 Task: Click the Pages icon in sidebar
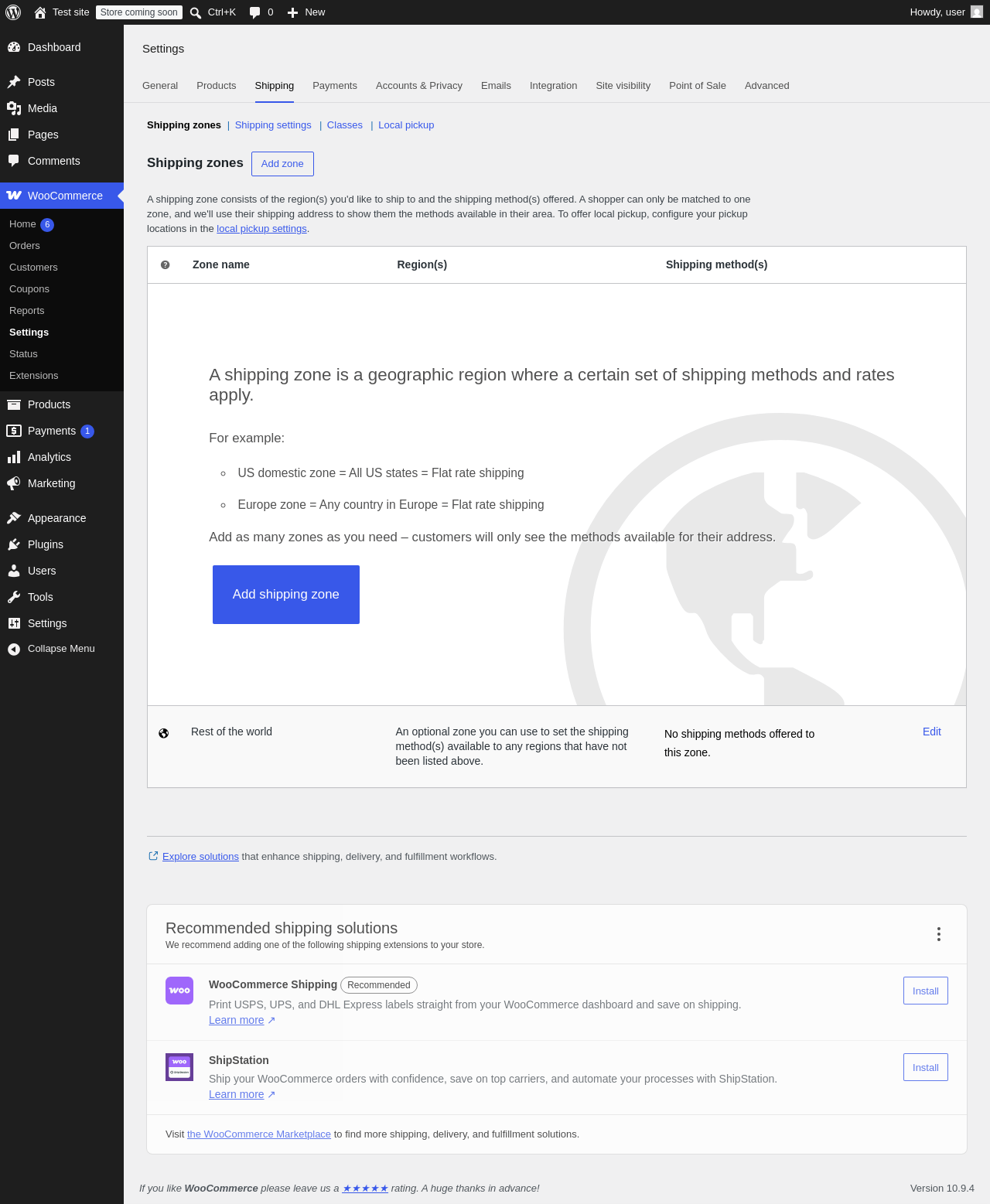[x=14, y=135]
